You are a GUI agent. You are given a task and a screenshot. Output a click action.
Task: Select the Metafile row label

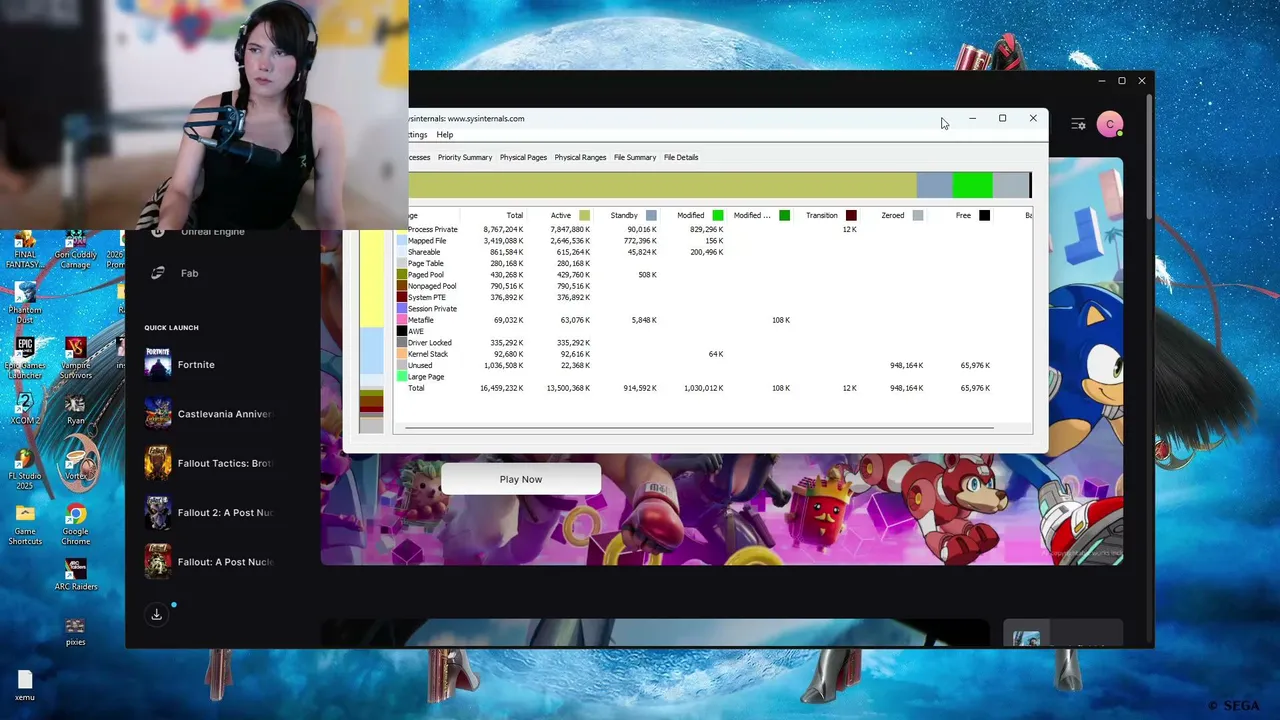tap(420, 320)
